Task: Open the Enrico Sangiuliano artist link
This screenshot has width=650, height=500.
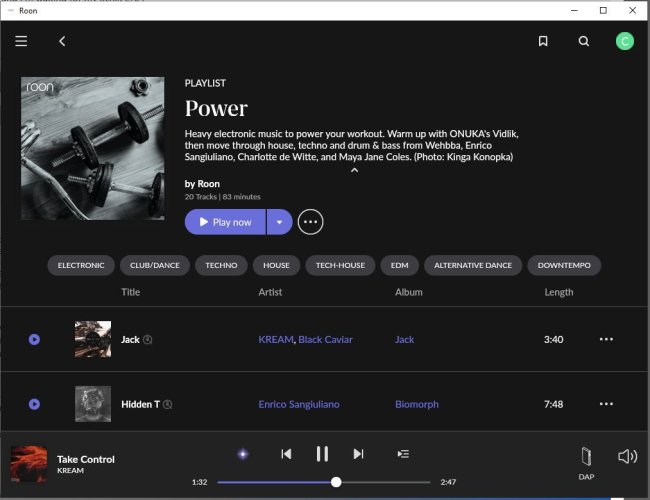Action: (x=299, y=404)
